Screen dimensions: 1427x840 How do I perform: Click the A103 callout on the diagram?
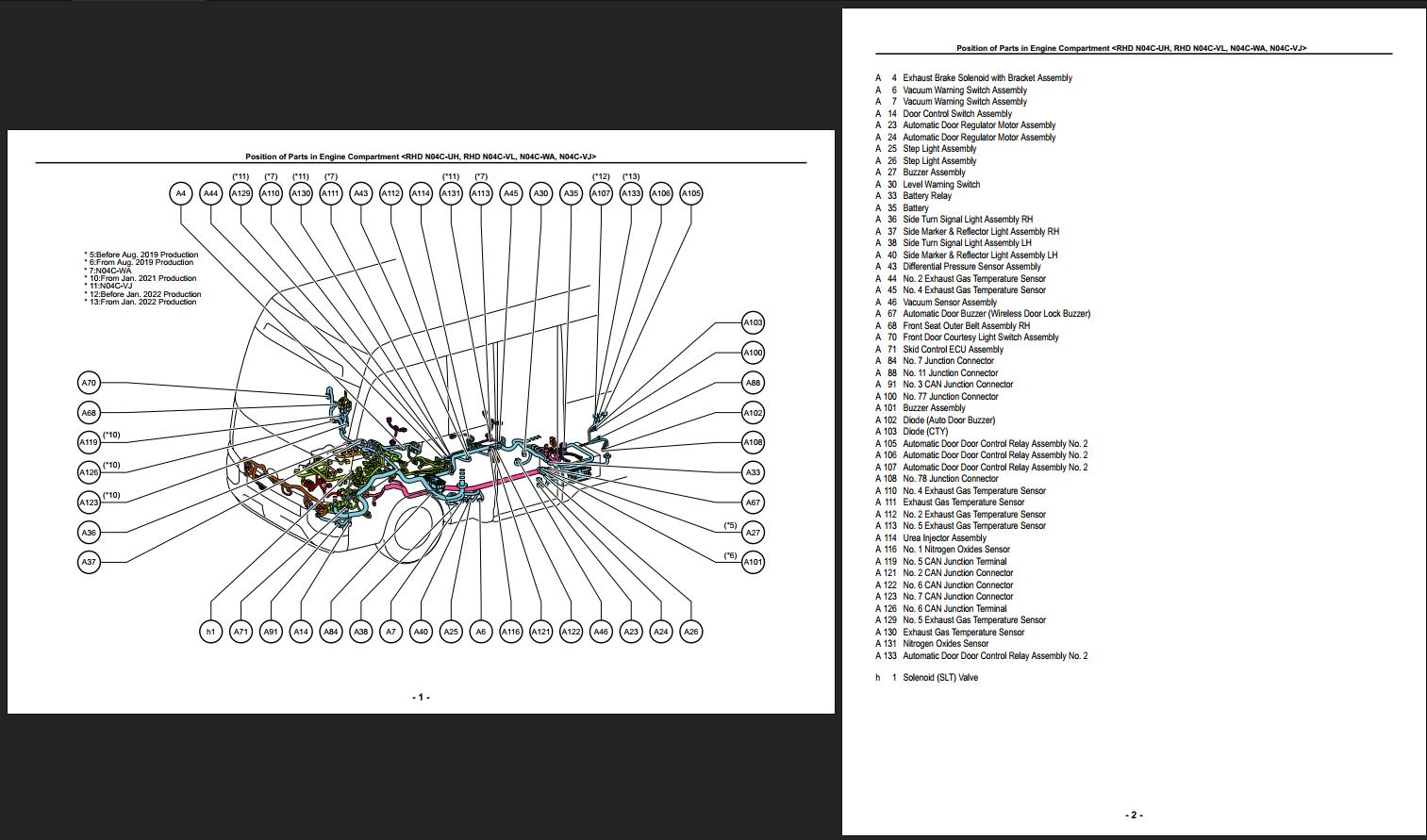(x=751, y=321)
